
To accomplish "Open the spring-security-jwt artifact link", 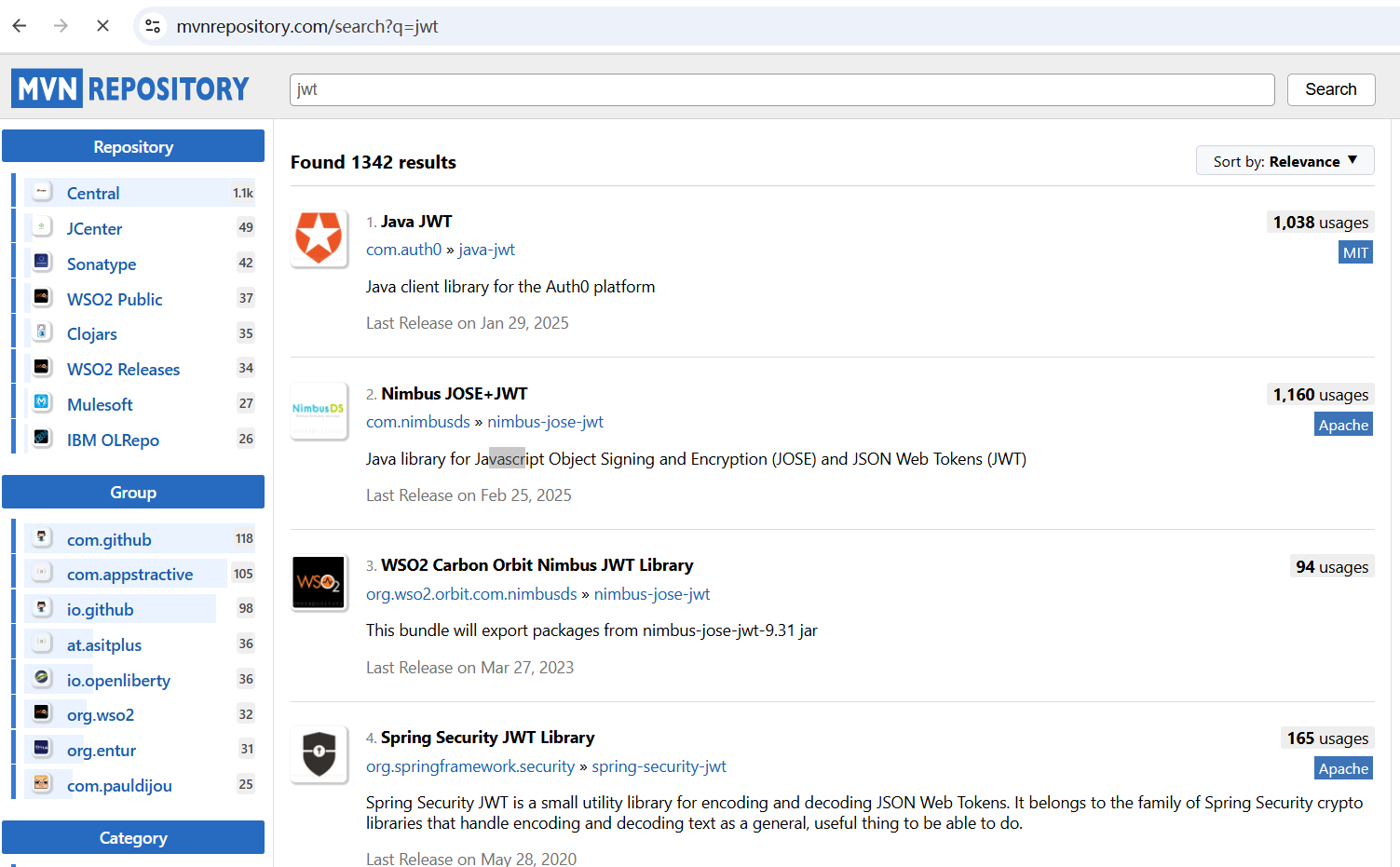I will 659,766.
